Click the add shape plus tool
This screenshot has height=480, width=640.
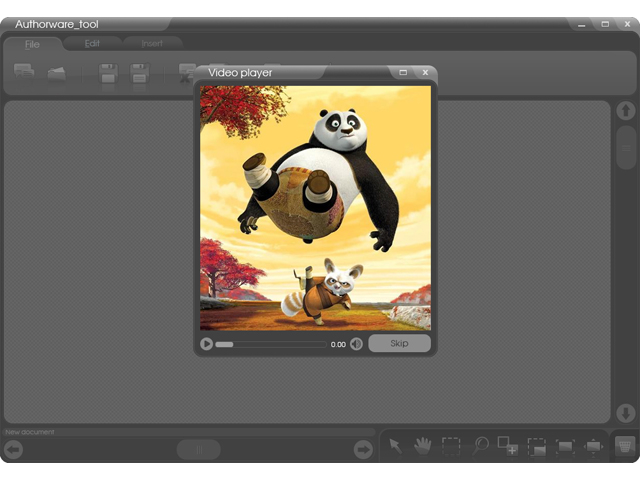pos(508,446)
